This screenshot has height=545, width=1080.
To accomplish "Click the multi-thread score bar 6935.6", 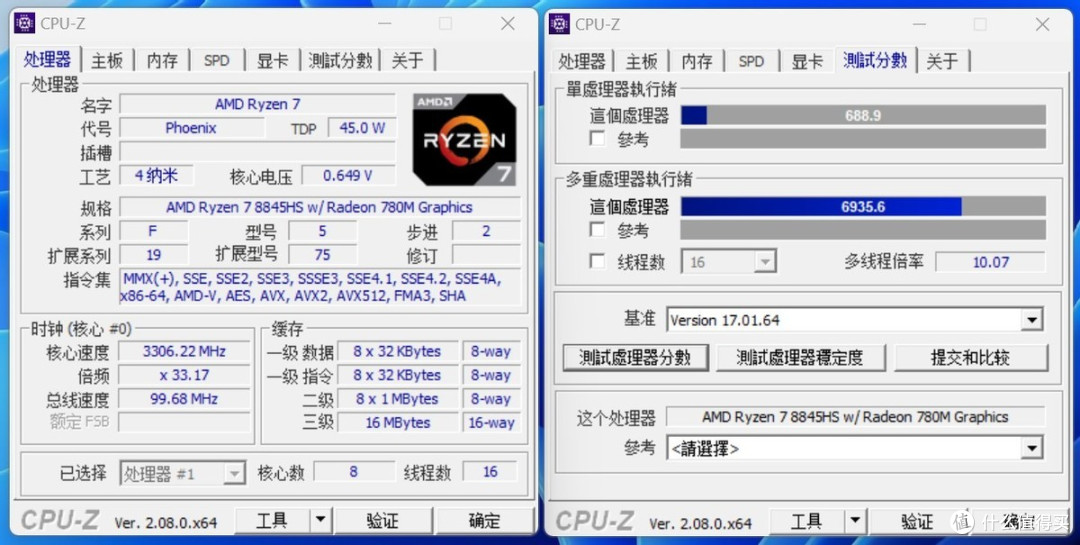I will coord(863,207).
